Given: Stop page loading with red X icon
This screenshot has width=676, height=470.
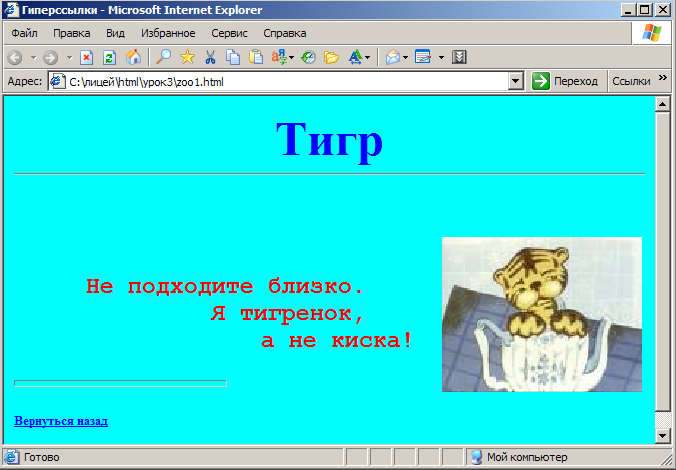Looking at the screenshot, I should click(x=87, y=57).
